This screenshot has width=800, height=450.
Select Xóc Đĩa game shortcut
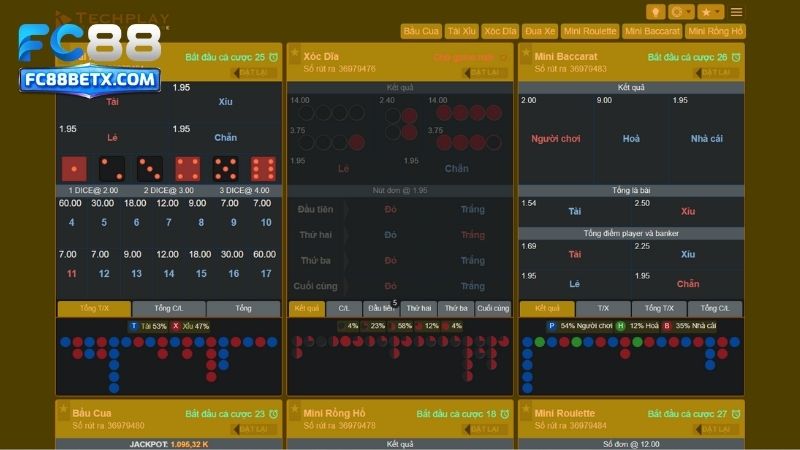pos(500,31)
